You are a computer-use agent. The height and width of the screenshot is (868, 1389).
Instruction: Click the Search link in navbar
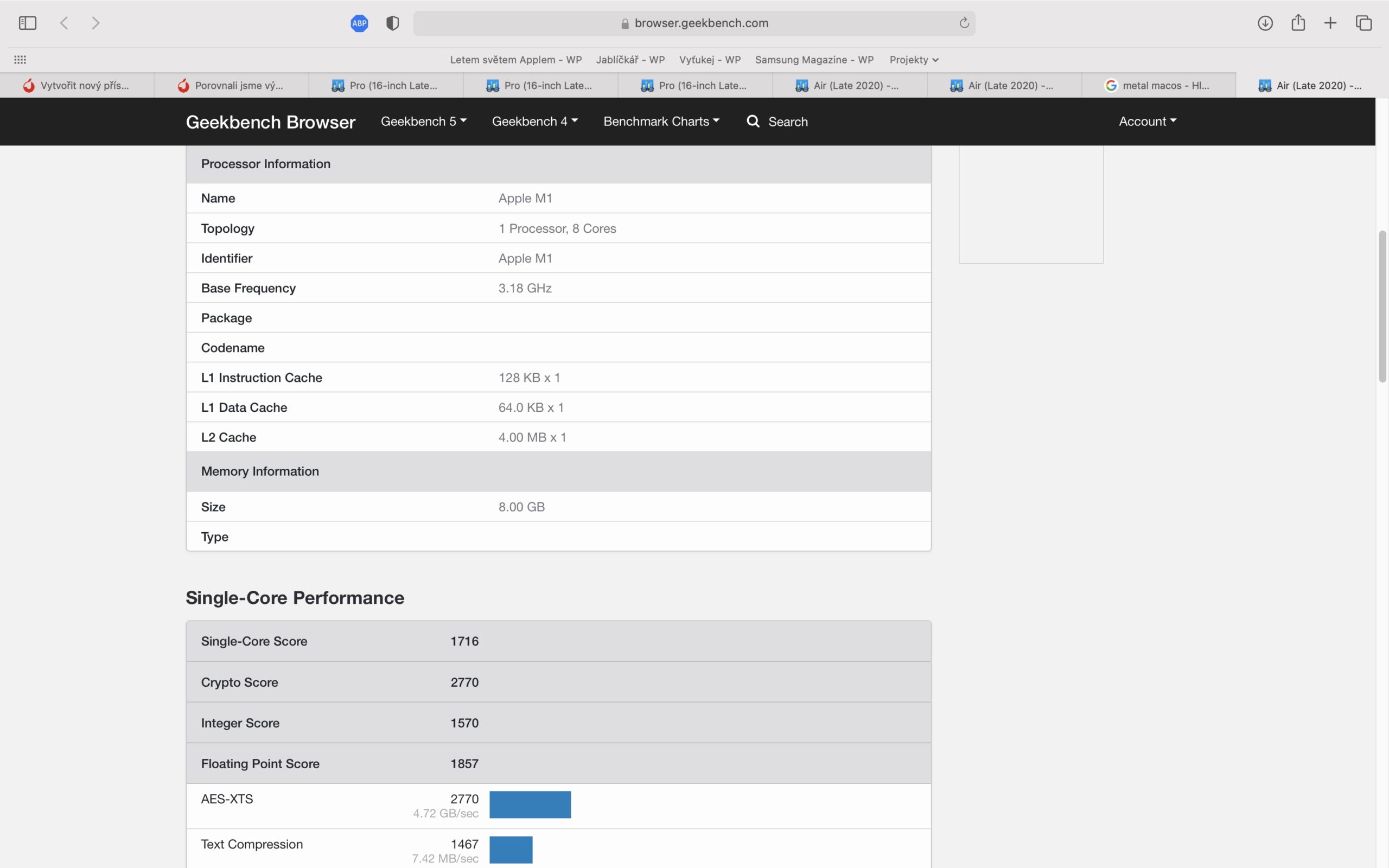(x=787, y=122)
